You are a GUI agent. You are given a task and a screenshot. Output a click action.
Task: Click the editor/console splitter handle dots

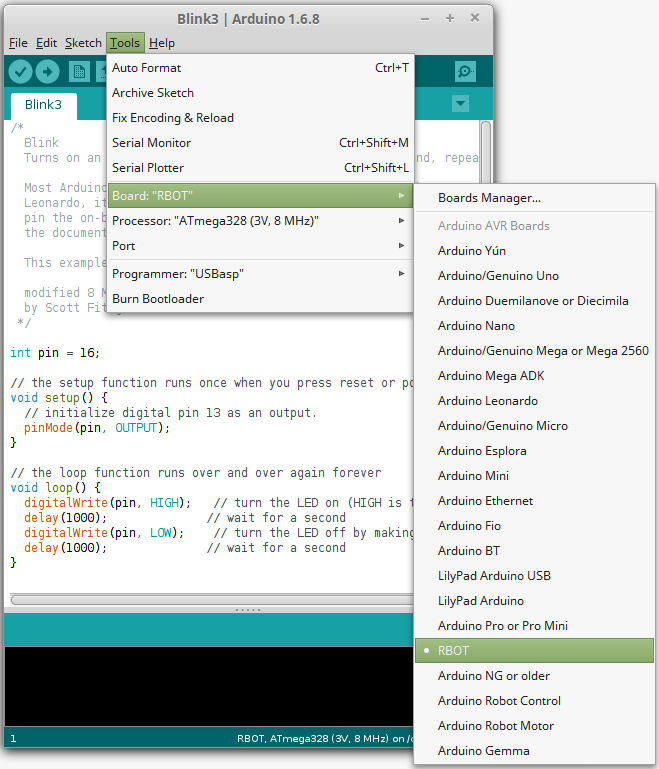click(x=248, y=610)
